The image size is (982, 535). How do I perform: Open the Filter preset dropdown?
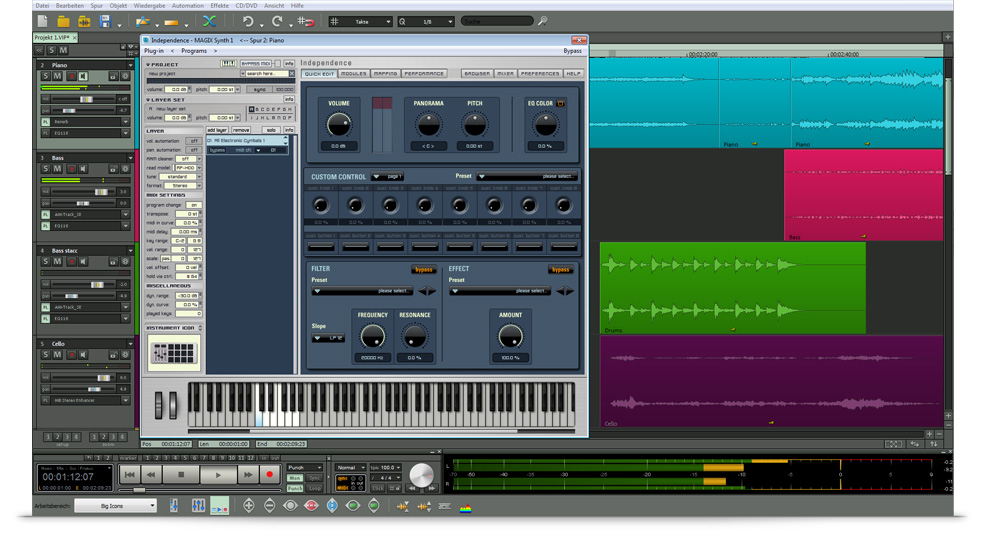(x=363, y=291)
